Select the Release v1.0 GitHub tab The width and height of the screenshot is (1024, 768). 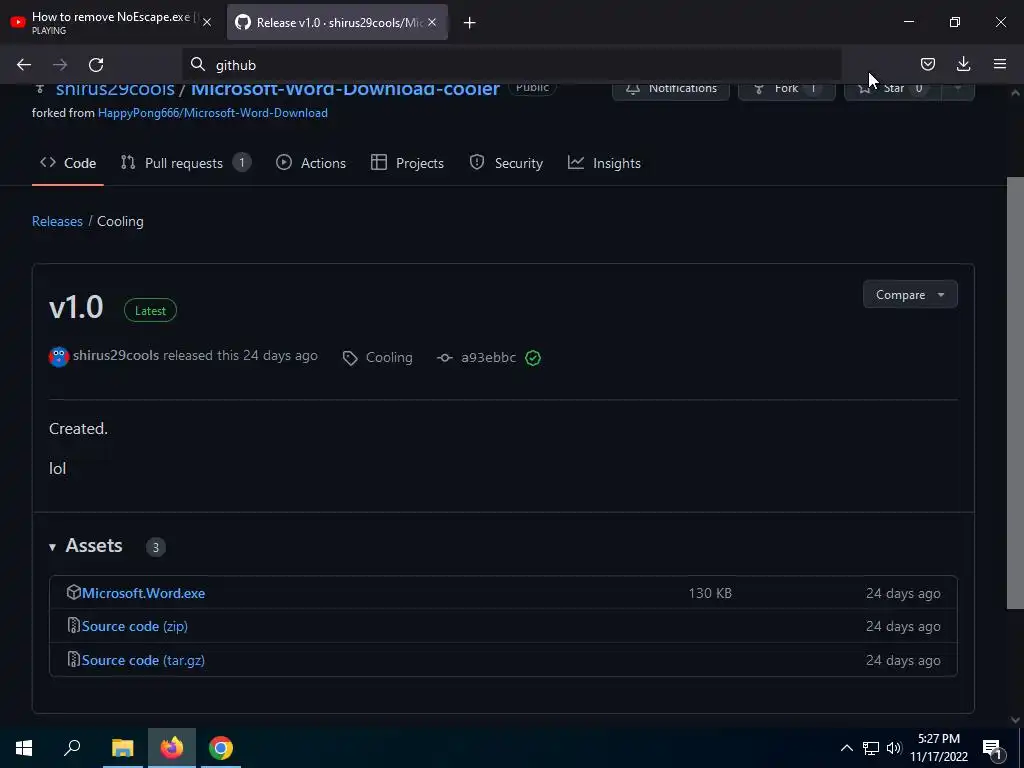point(338,22)
